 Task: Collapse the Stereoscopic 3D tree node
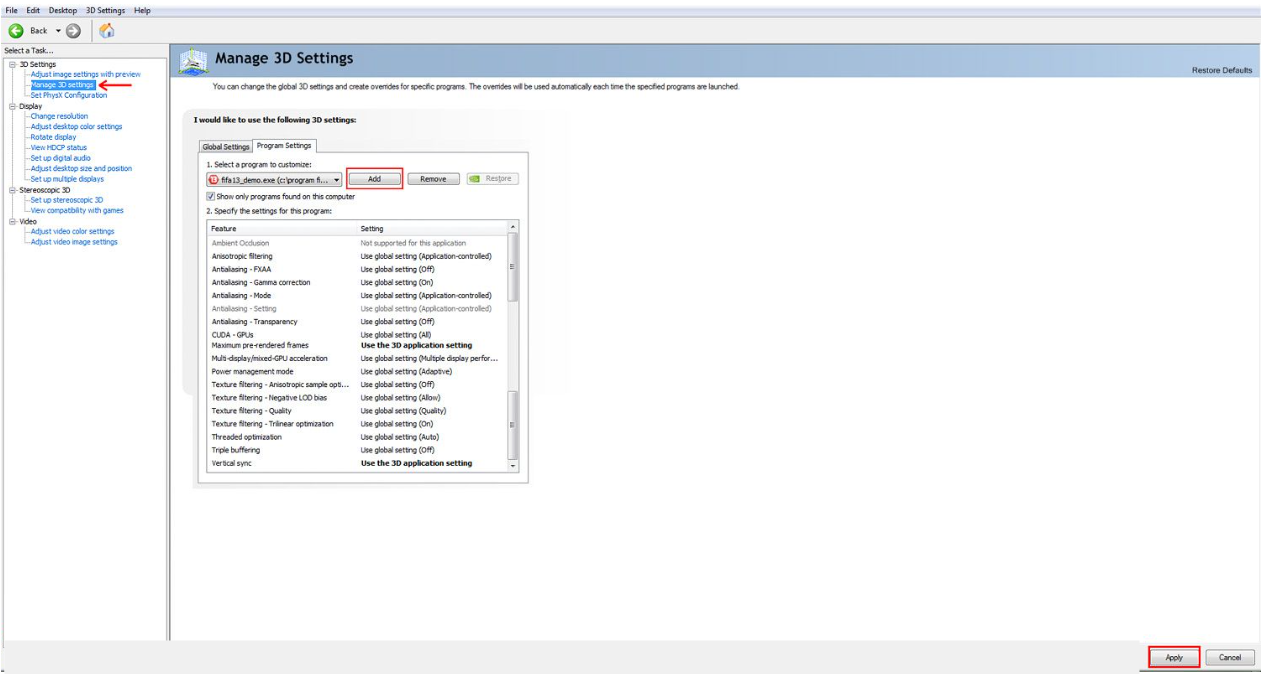click(12, 189)
